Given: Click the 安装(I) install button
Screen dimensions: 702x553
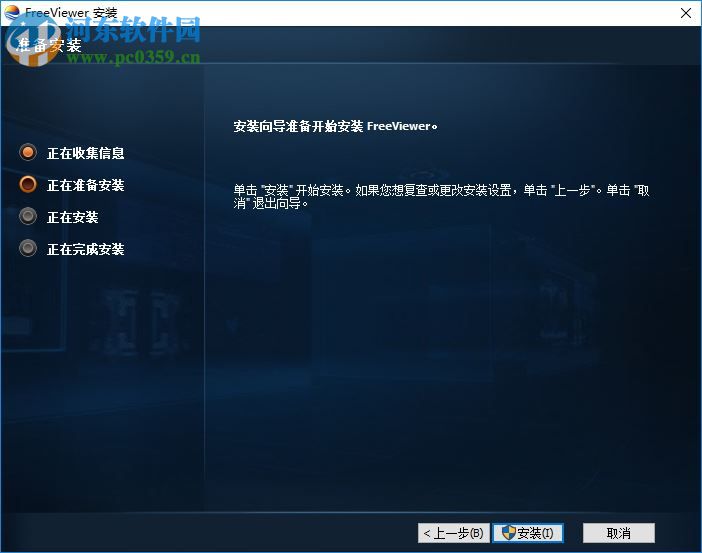Looking at the screenshot, I should tap(528, 533).
